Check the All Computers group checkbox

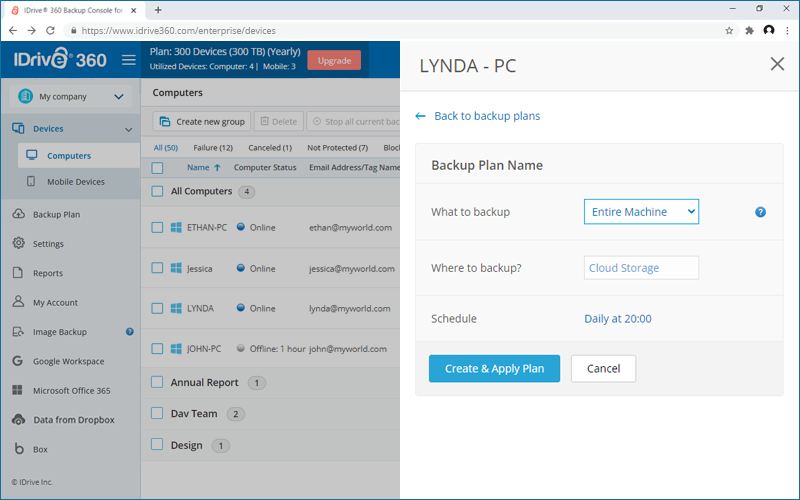coord(157,191)
